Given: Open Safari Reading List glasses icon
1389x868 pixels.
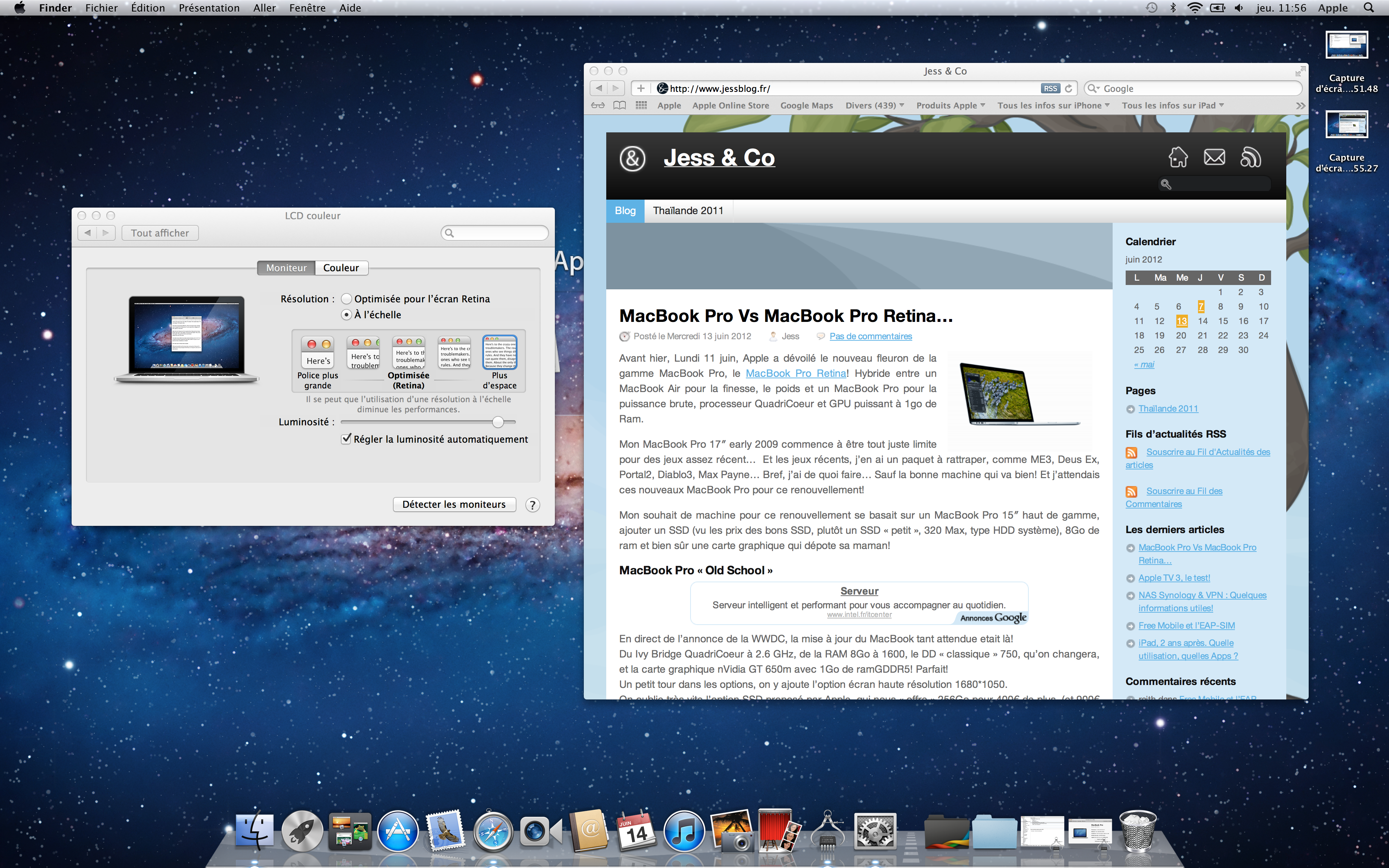Looking at the screenshot, I should (x=598, y=105).
